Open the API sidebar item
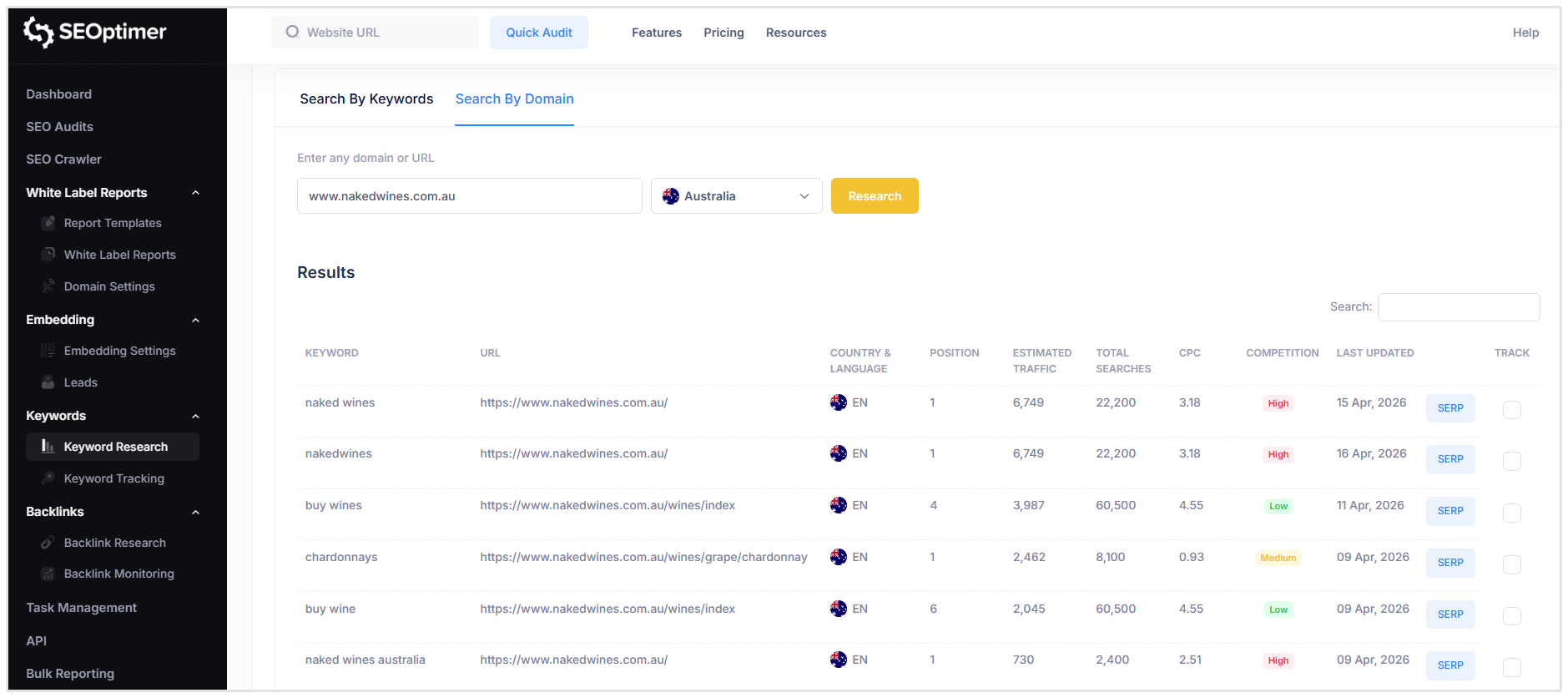The height and width of the screenshot is (698, 1568). click(36, 641)
